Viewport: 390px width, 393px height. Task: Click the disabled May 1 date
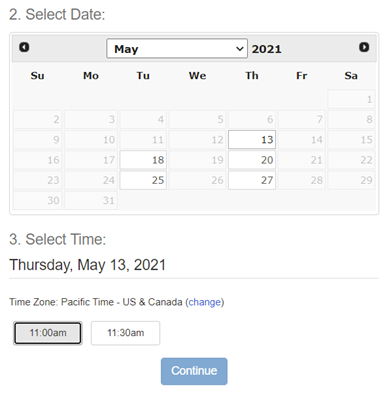point(351,99)
